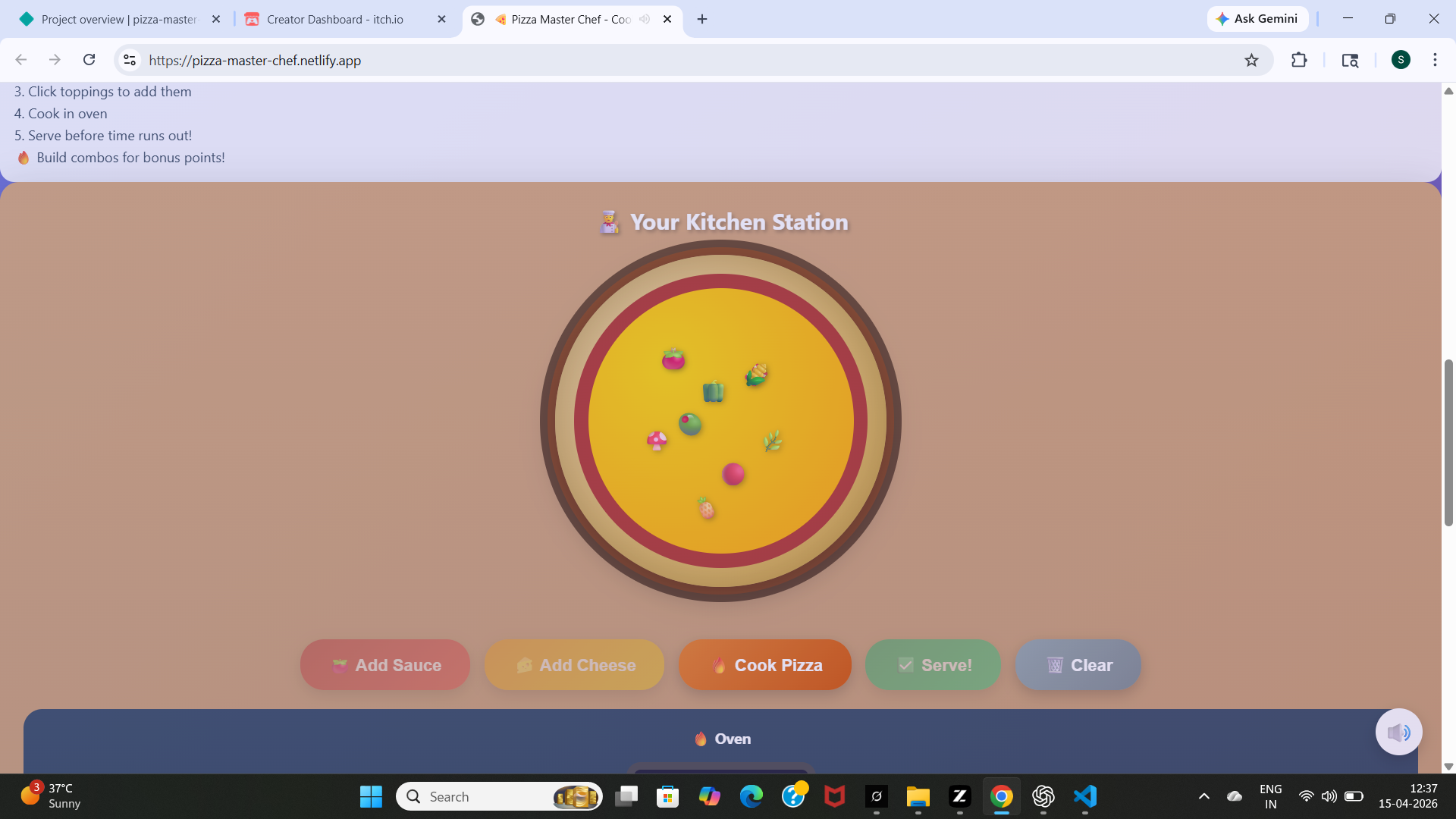The height and width of the screenshot is (819, 1456).
Task: Open Task View from the taskbar
Action: click(x=626, y=796)
